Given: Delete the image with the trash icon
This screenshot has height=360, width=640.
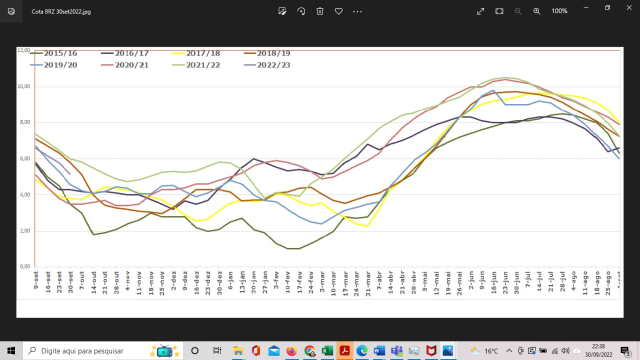Looking at the screenshot, I should click(320, 11).
